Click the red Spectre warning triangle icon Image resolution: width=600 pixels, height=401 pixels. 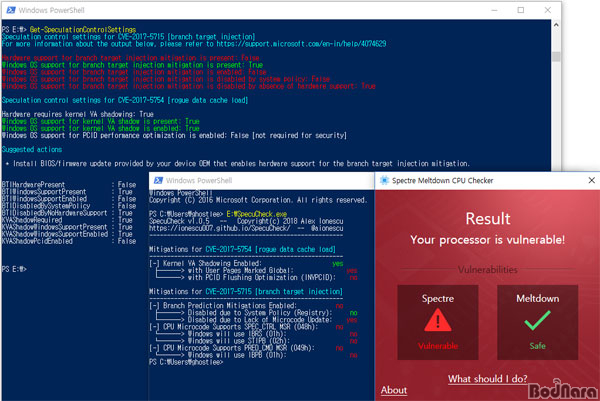pyautogui.click(x=438, y=320)
